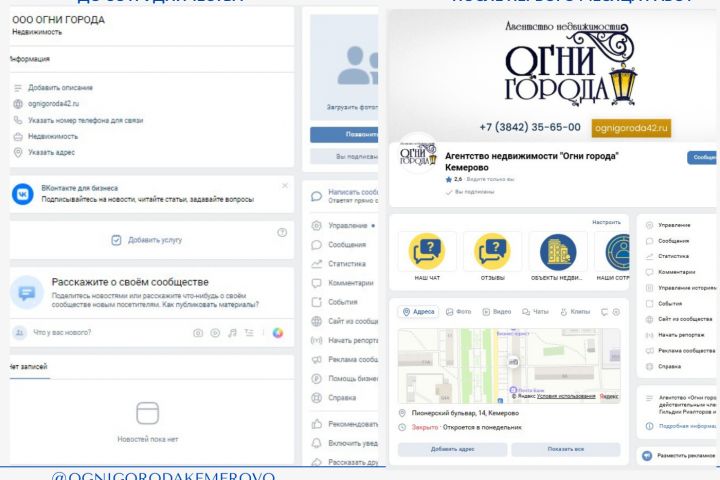This screenshot has height=480, width=720.
Task: Select the Адреса tab
Action: (x=418, y=312)
